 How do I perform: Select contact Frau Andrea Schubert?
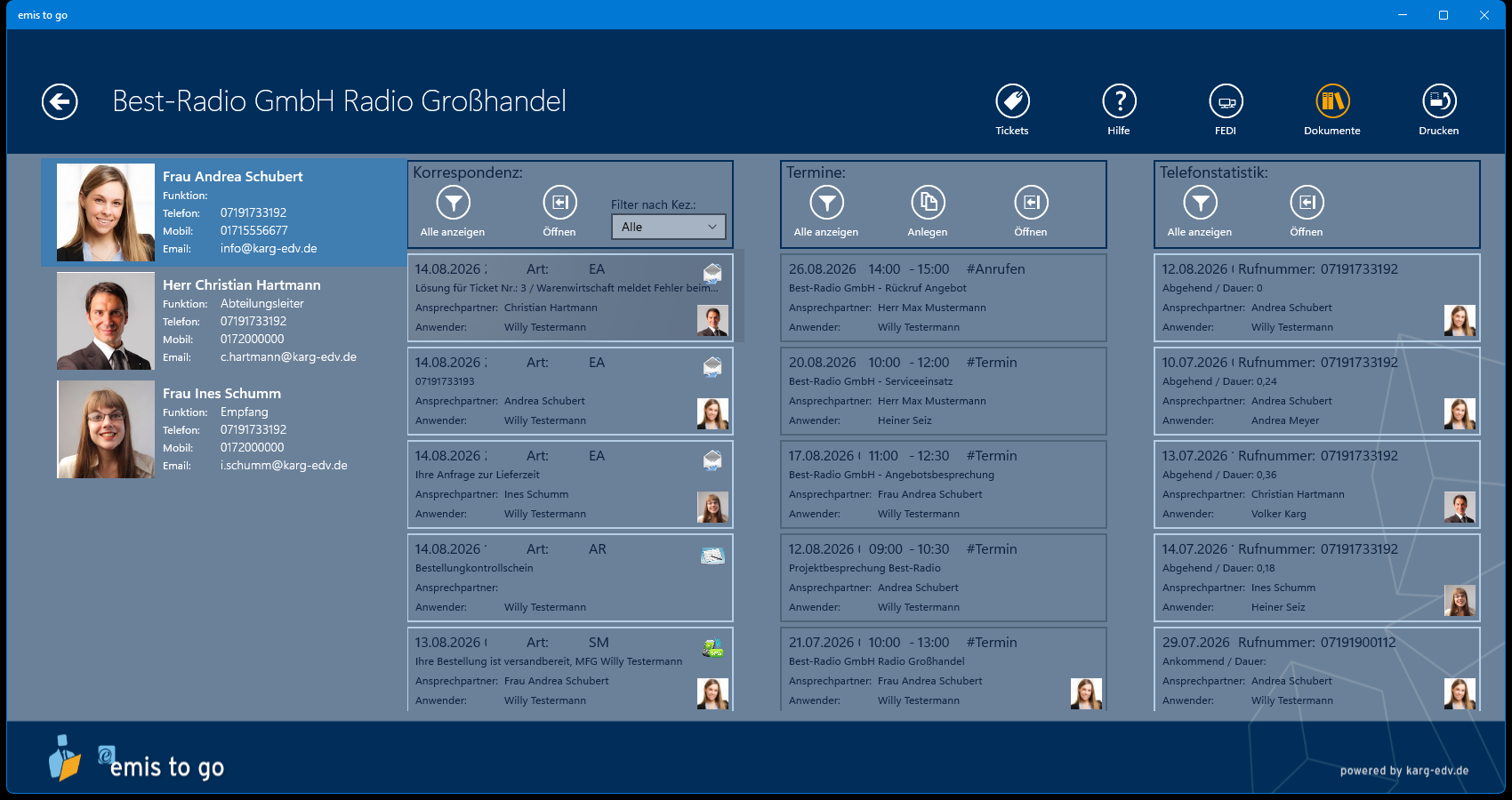click(x=223, y=212)
